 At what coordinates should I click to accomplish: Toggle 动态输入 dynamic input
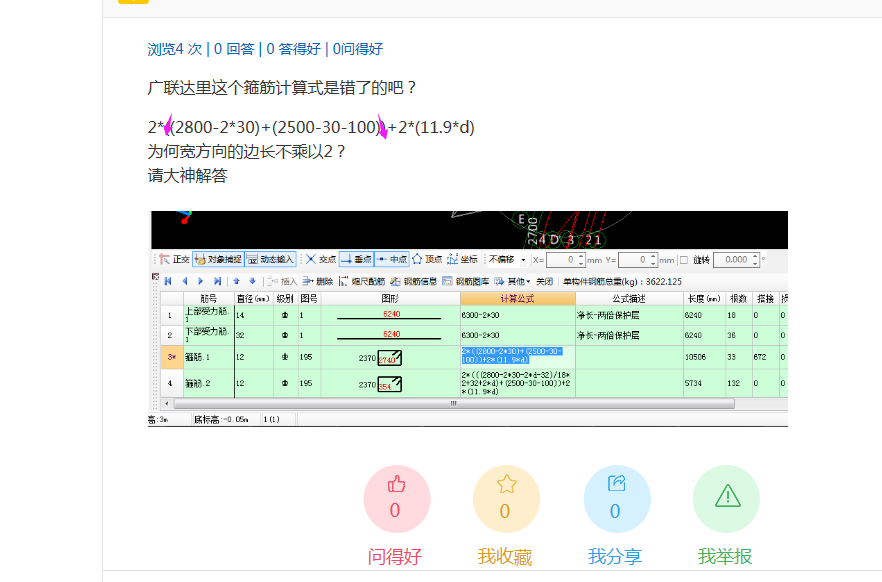point(270,259)
